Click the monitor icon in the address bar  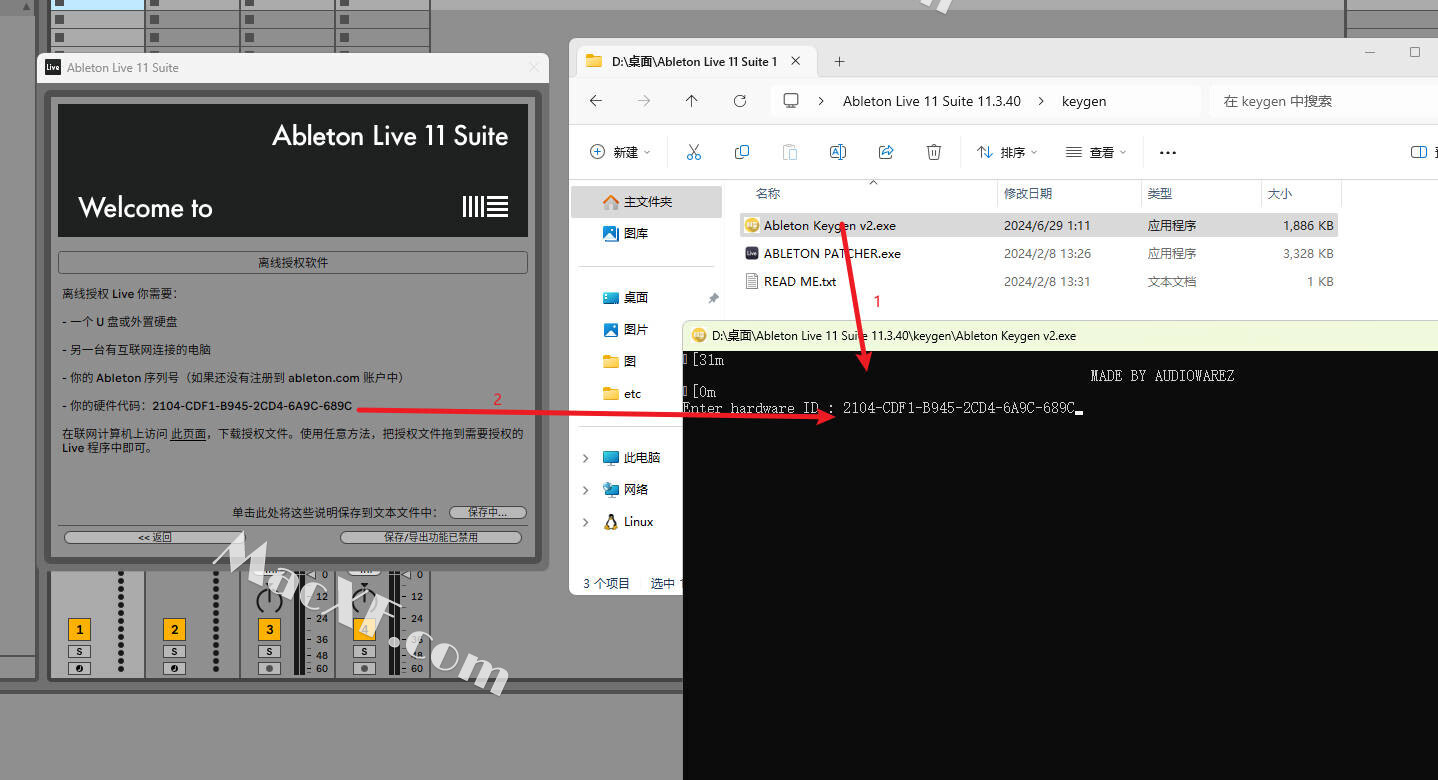(791, 101)
